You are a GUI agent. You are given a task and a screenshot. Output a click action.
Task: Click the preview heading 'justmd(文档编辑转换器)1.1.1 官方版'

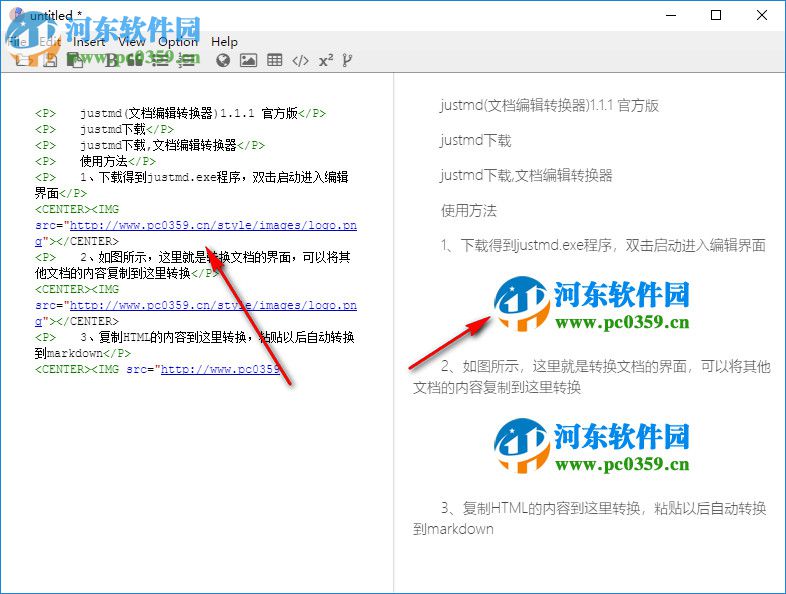pyautogui.click(x=549, y=105)
